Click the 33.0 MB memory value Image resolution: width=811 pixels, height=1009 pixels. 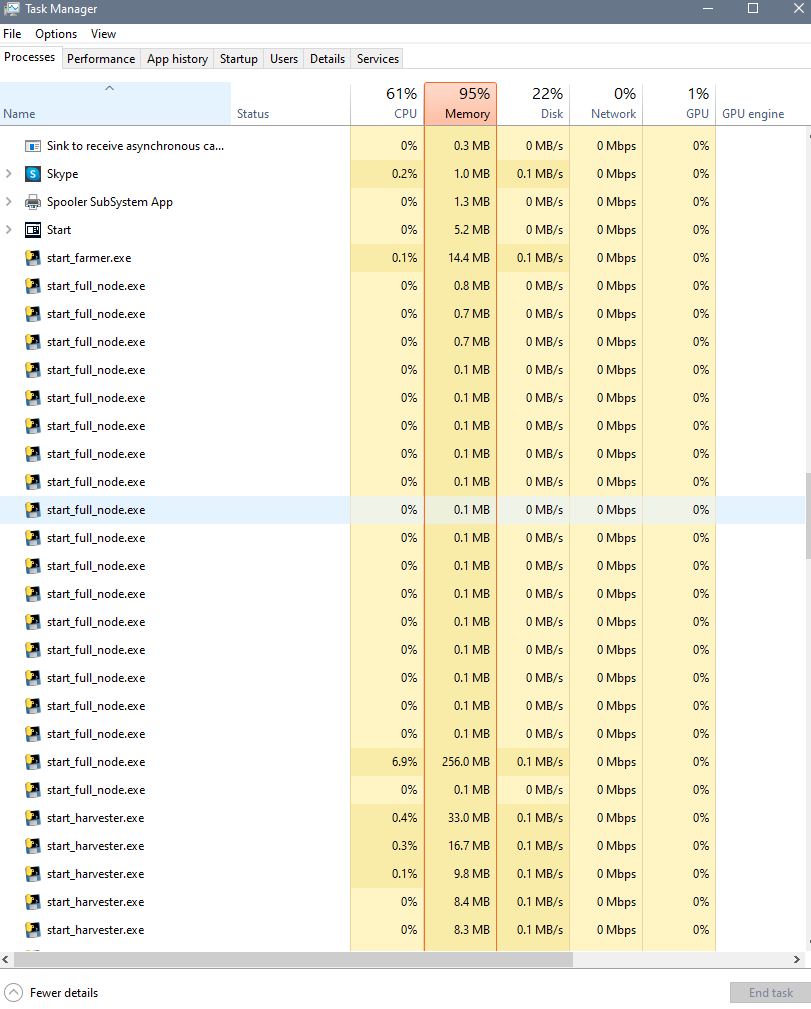(469, 818)
